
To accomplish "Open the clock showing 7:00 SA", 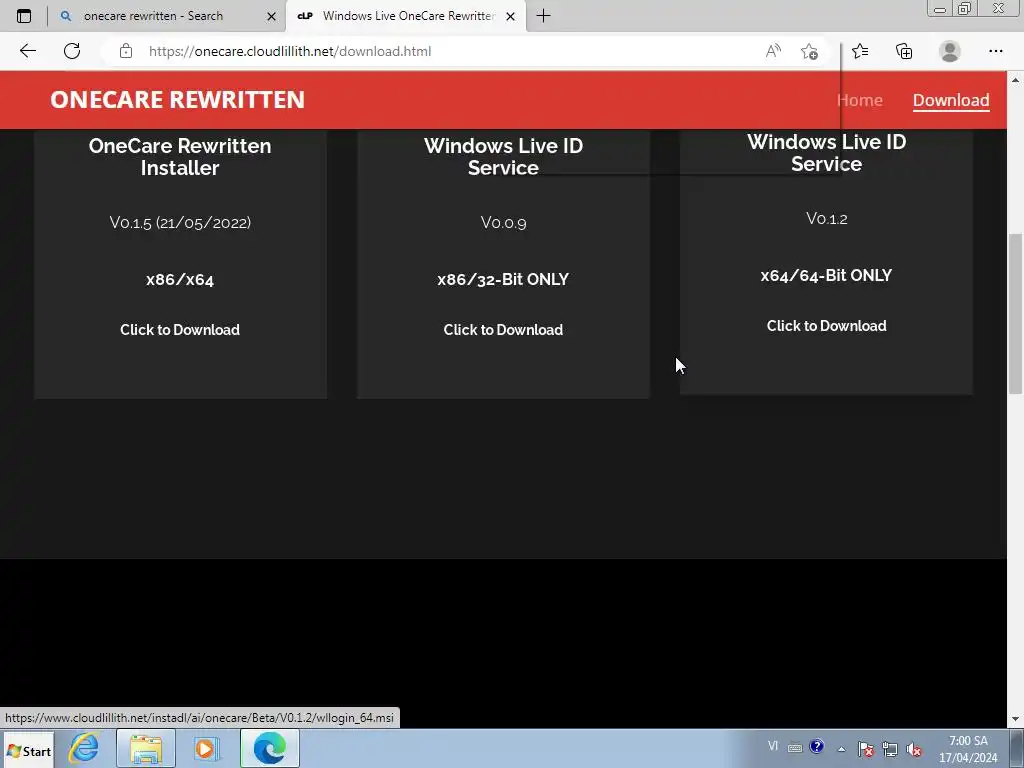I will point(968,749).
